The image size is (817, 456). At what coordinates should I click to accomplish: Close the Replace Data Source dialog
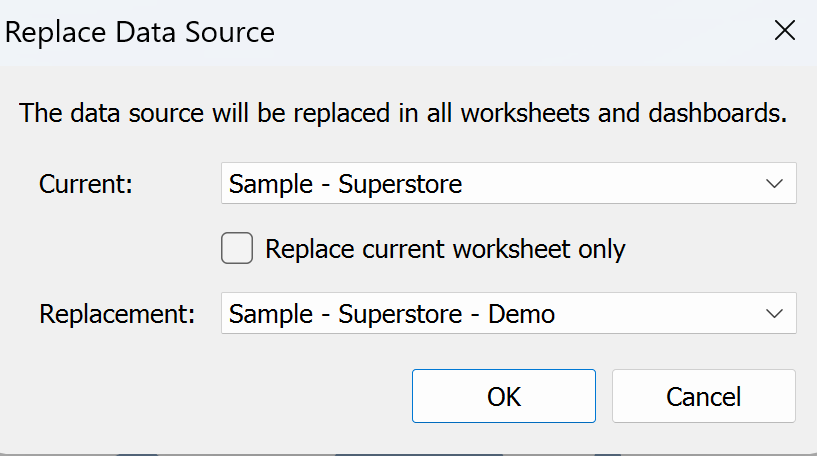[785, 31]
